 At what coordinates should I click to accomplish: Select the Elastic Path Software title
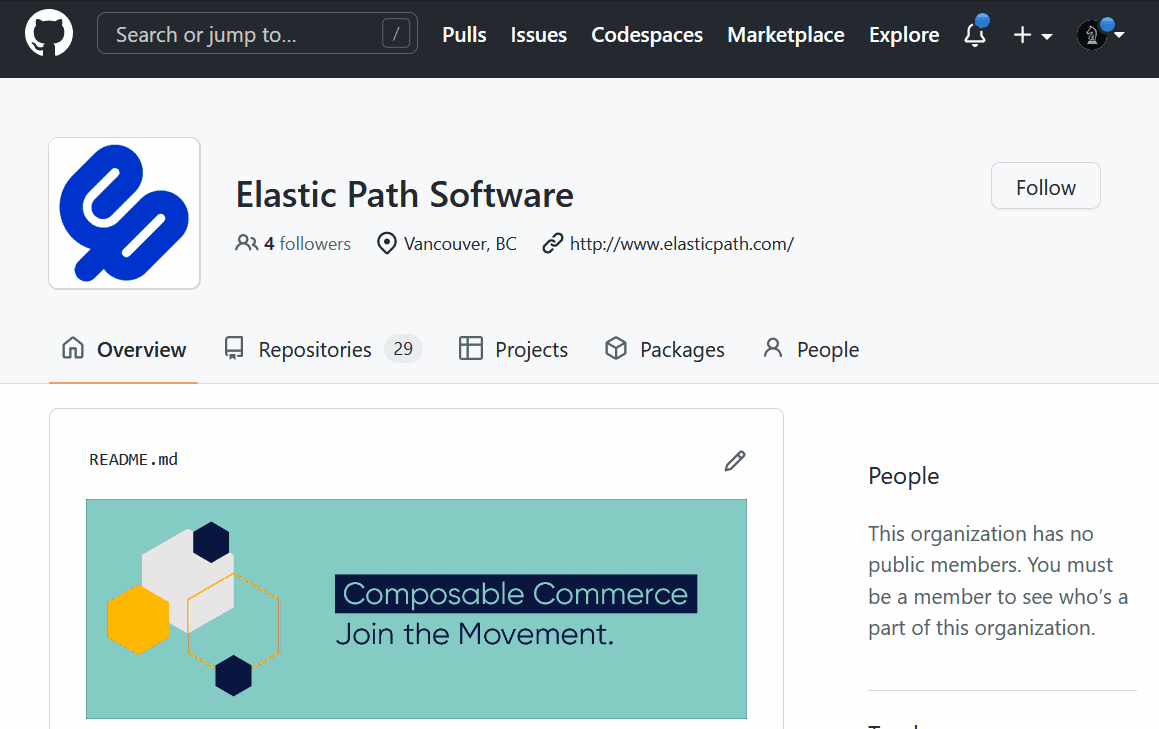[404, 195]
